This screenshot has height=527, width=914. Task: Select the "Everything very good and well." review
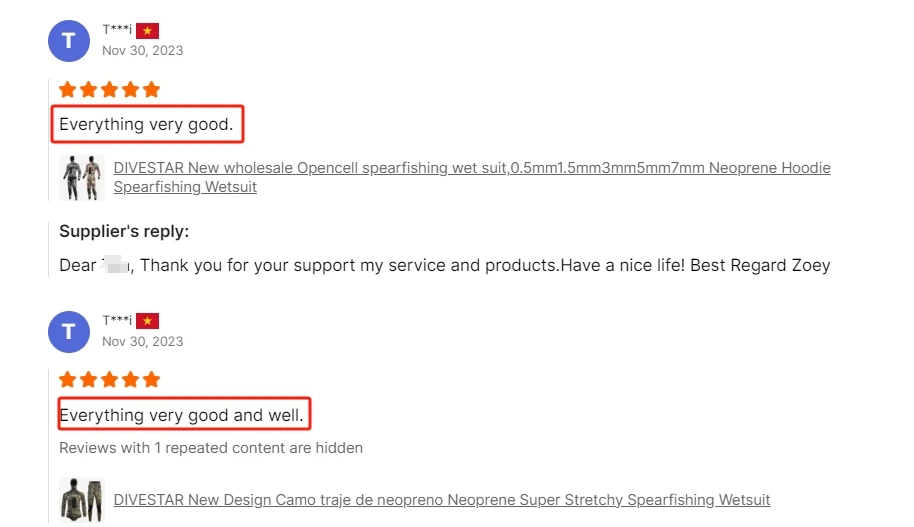click(182, 415)
